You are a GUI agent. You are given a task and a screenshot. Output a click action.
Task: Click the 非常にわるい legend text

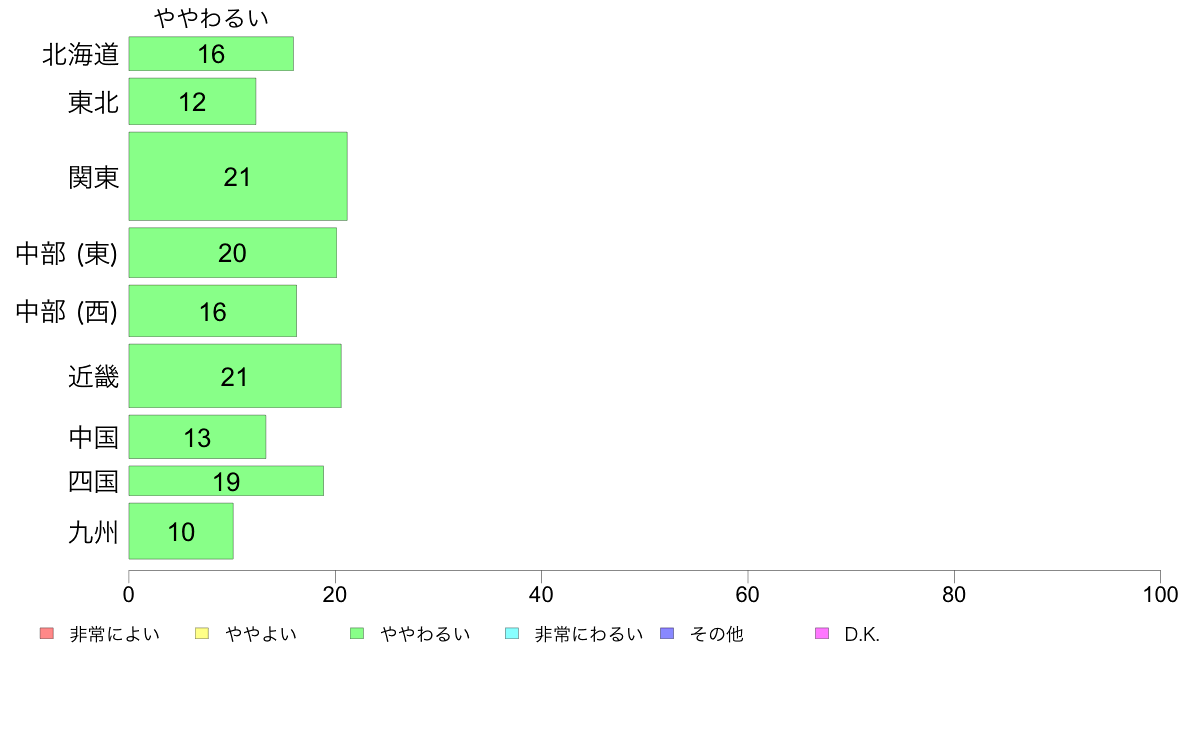(x=589, y=634)
